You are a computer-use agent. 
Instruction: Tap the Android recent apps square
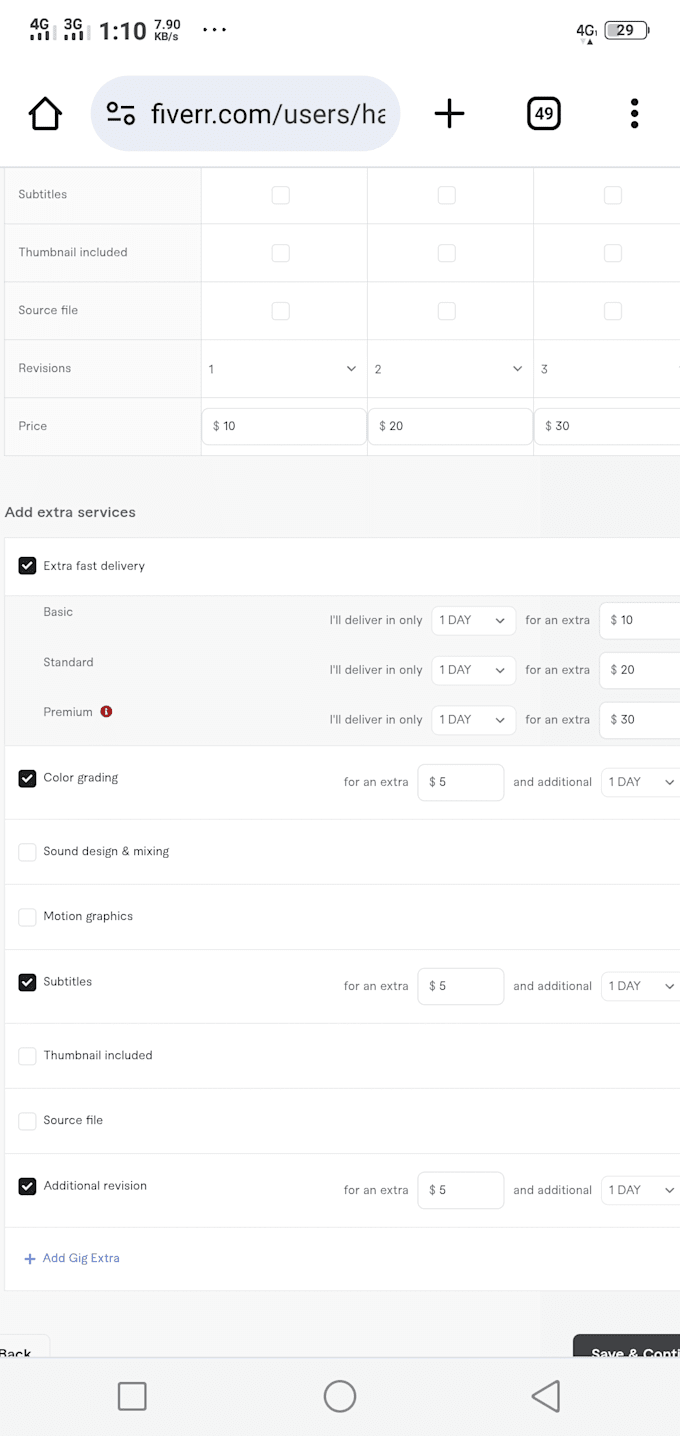[x=132, y=1396]
